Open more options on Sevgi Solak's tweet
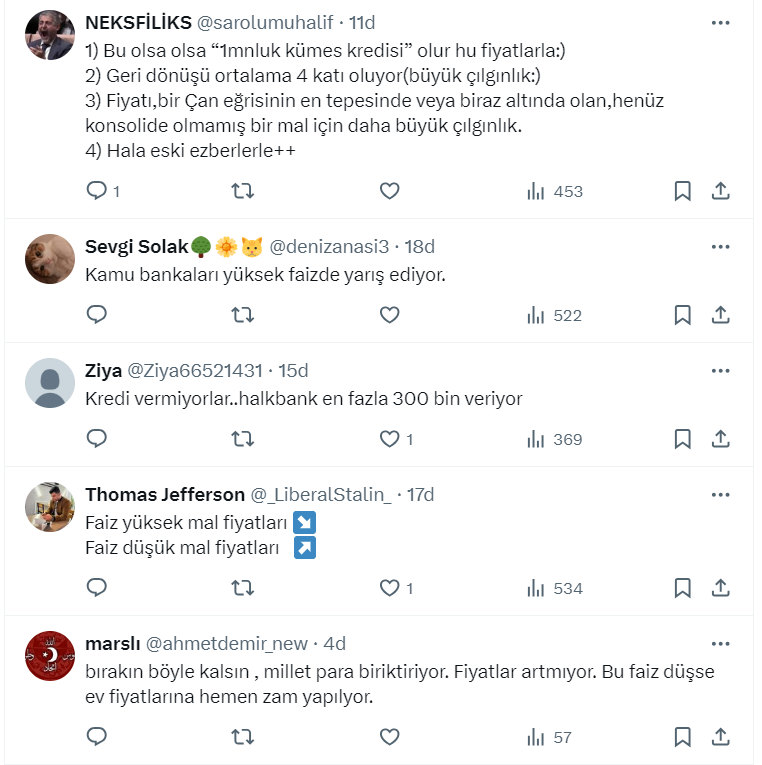 pos(720,246)
